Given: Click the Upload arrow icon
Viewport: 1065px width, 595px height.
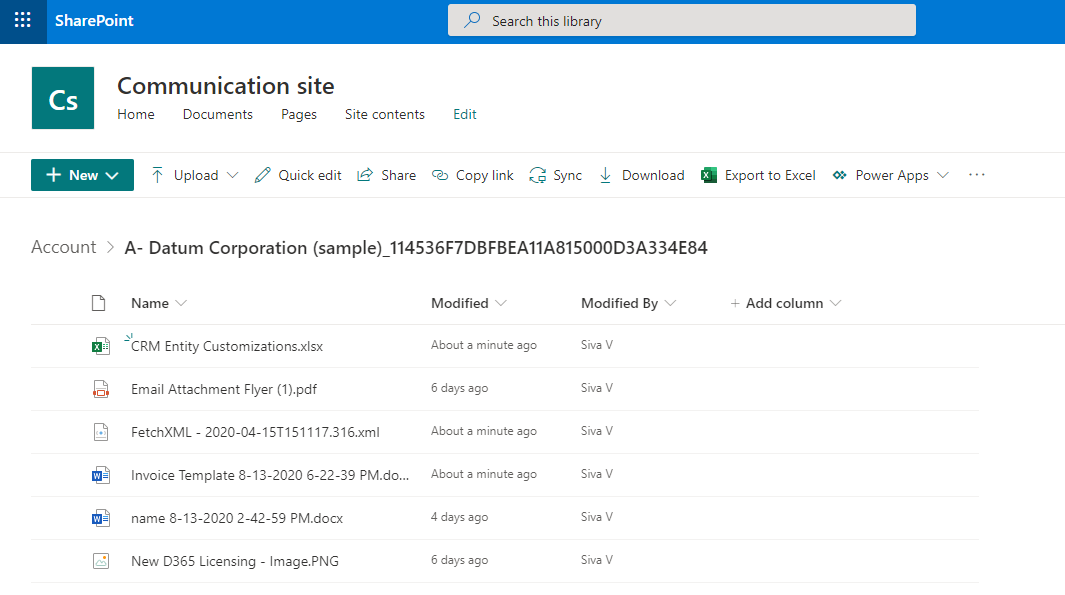Looking at the screenshot, I should coord(157,175).
